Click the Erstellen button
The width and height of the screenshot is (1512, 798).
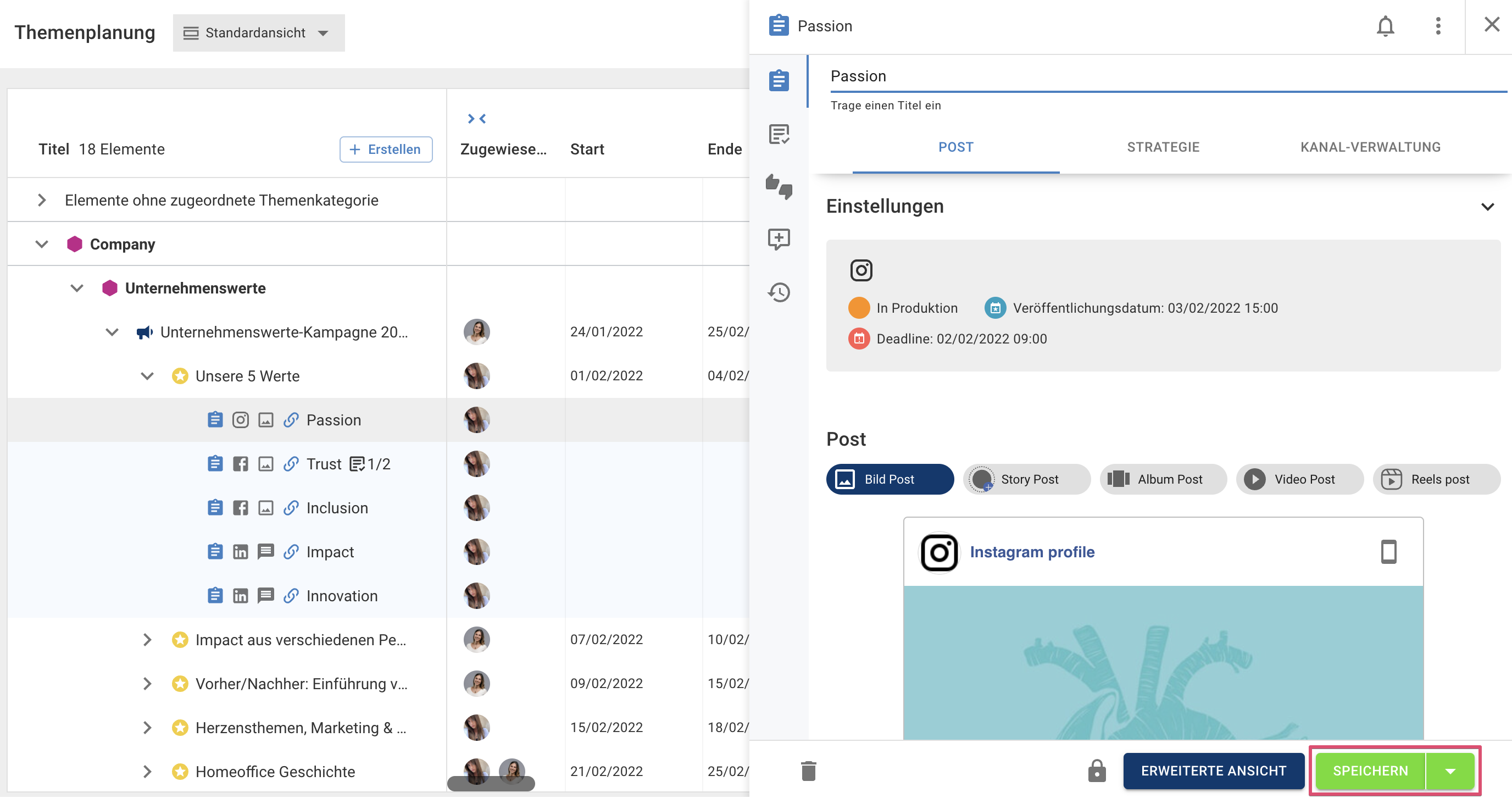(386, 149)
